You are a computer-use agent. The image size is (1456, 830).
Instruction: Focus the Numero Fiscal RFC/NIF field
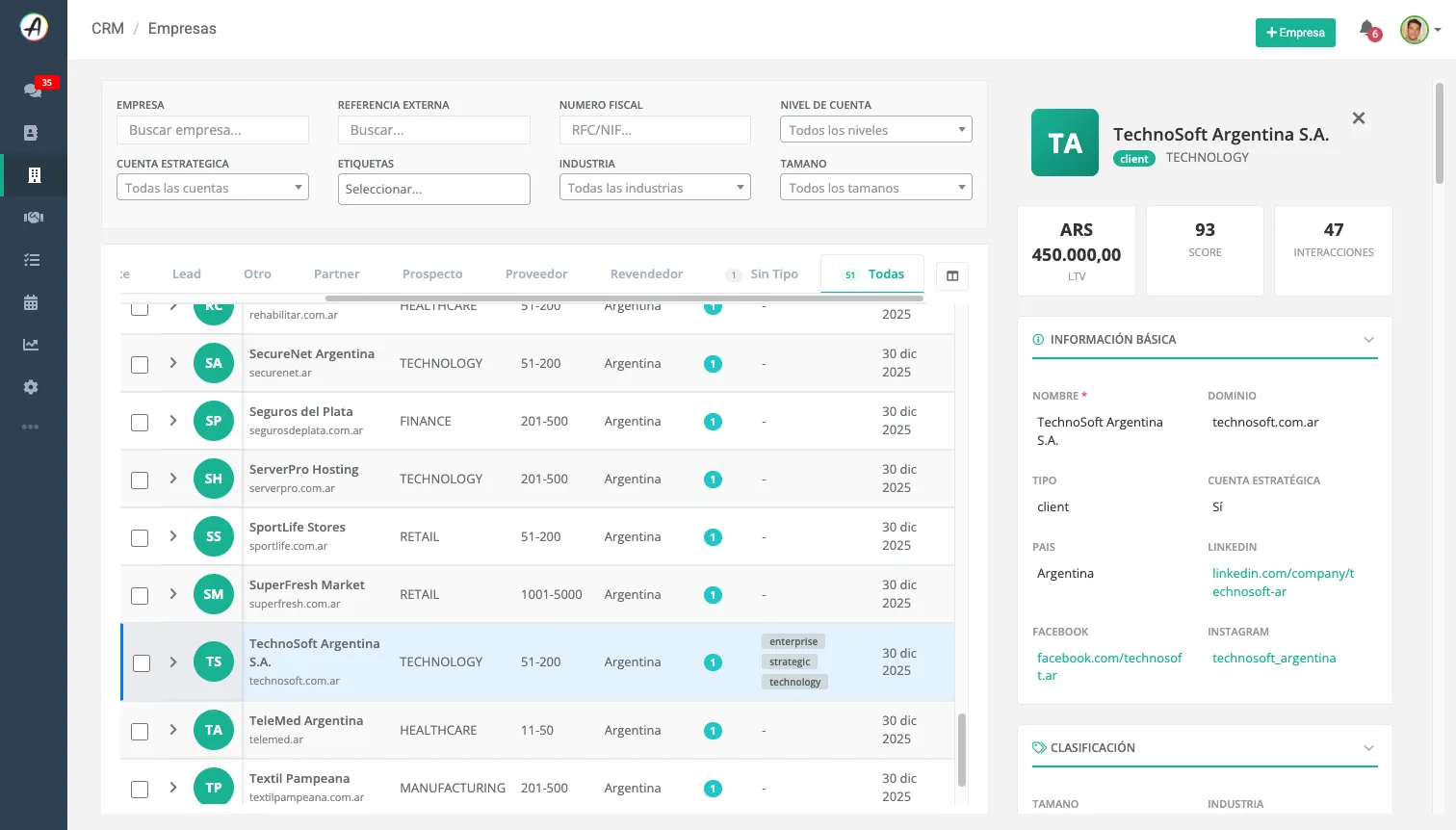655,130
